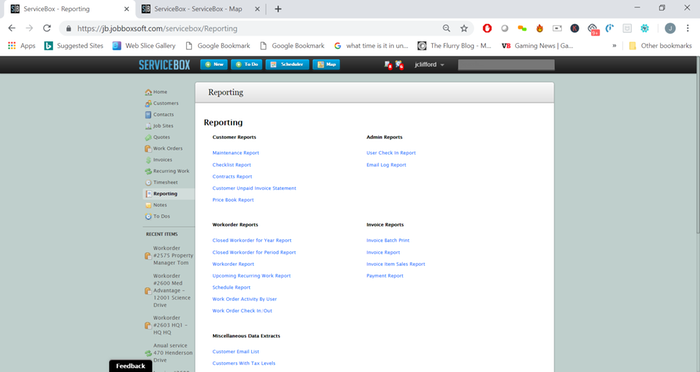The height and width of the screenshot is (372, 700).
Task: Open a new browser tab
Action: coord(278,9)
